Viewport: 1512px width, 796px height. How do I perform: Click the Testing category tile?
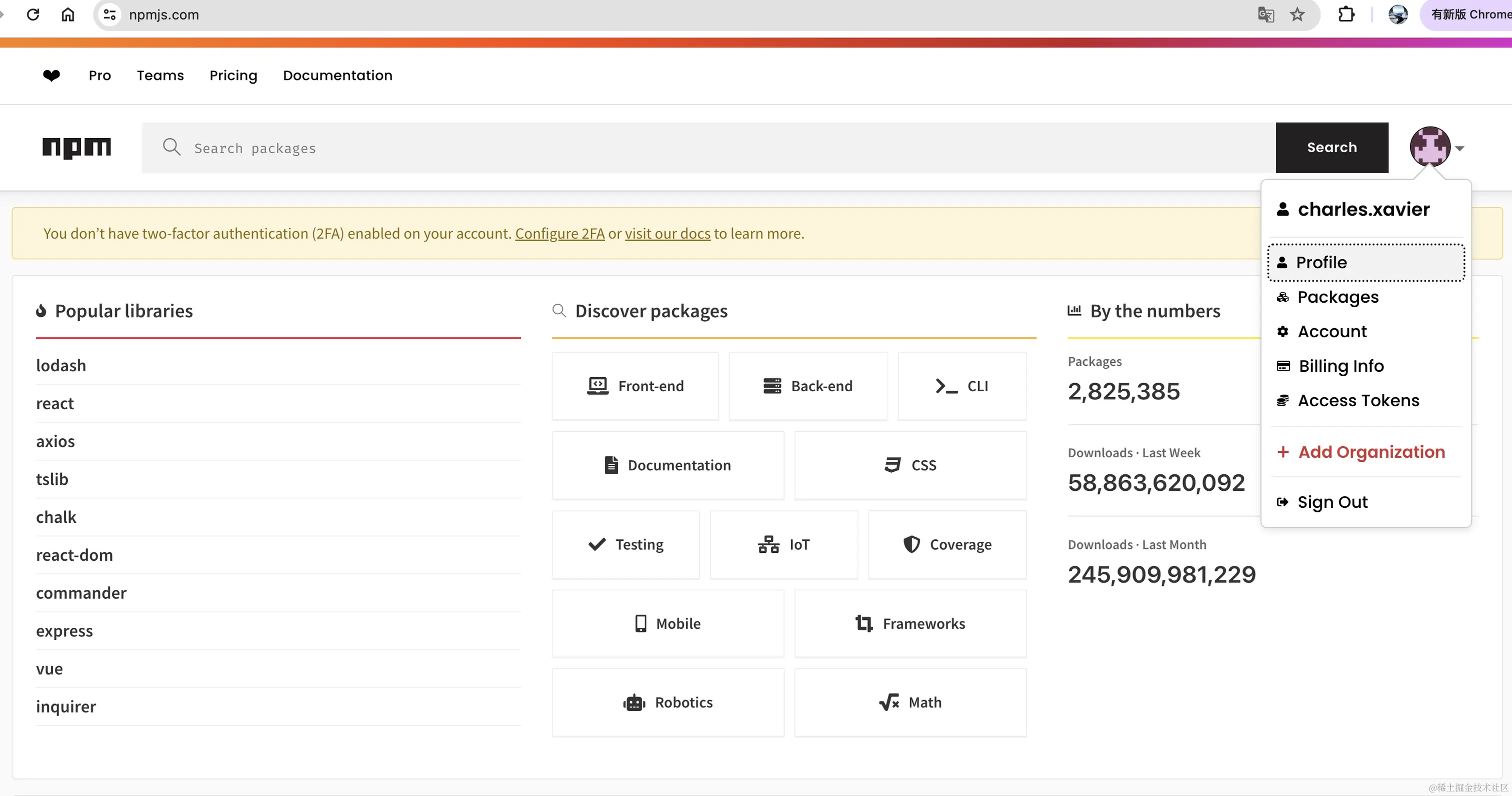(625, 544)
